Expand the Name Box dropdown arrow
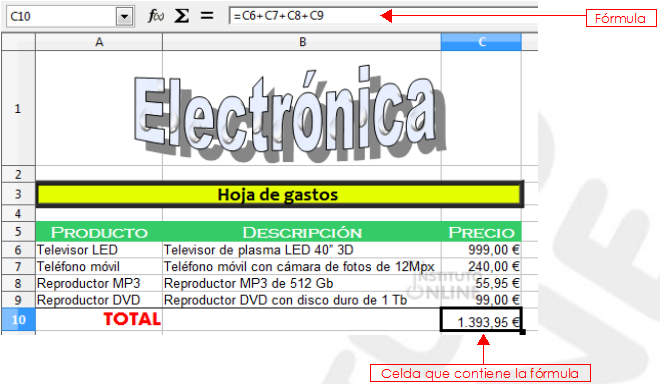Screen dimensions: 660x384 click(x=125, y=17)
